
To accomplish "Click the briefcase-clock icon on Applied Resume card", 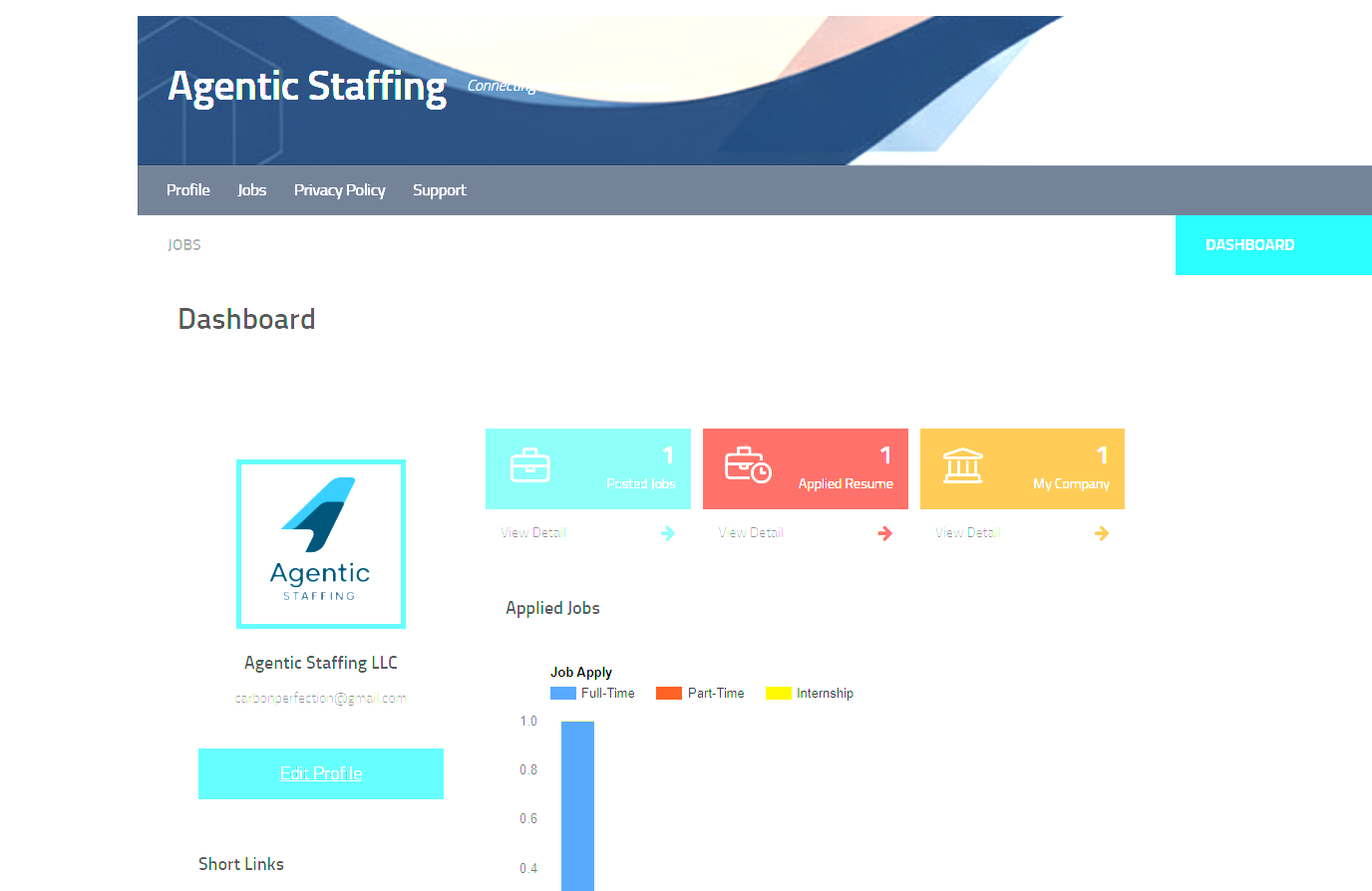I will point(748,464).
